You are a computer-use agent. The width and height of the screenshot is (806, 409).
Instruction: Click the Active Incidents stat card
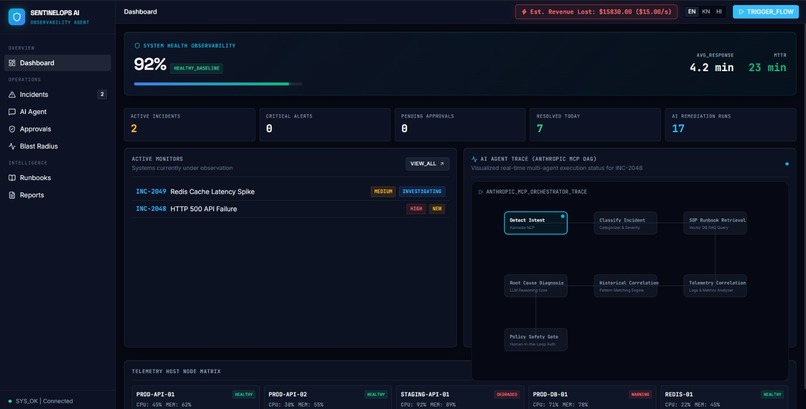point(190,124)
